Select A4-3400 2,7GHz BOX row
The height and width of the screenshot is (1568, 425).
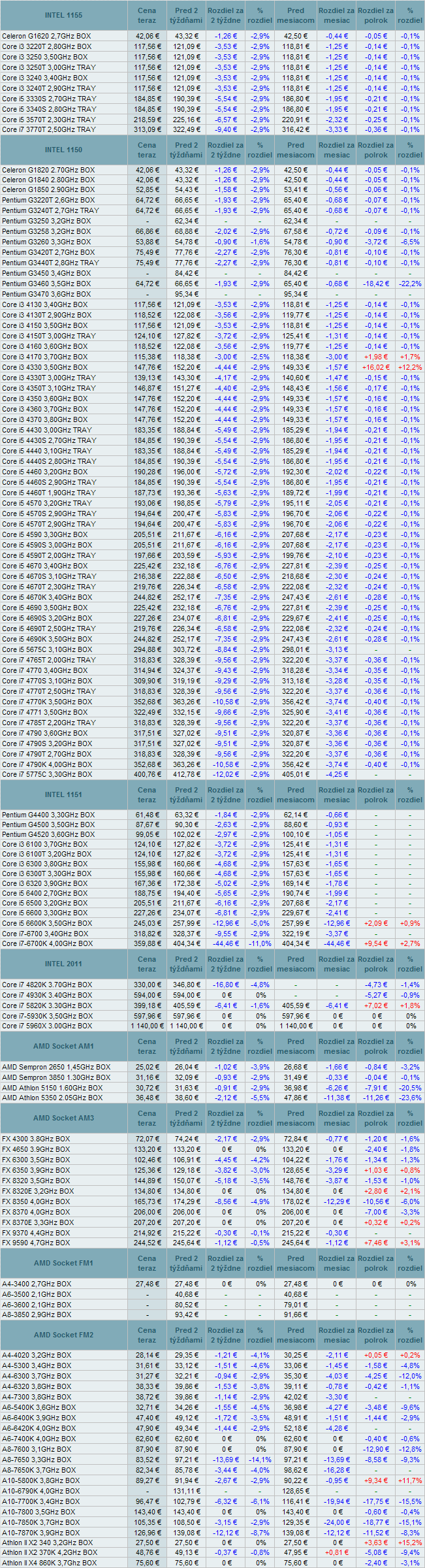click(212, 1284)
